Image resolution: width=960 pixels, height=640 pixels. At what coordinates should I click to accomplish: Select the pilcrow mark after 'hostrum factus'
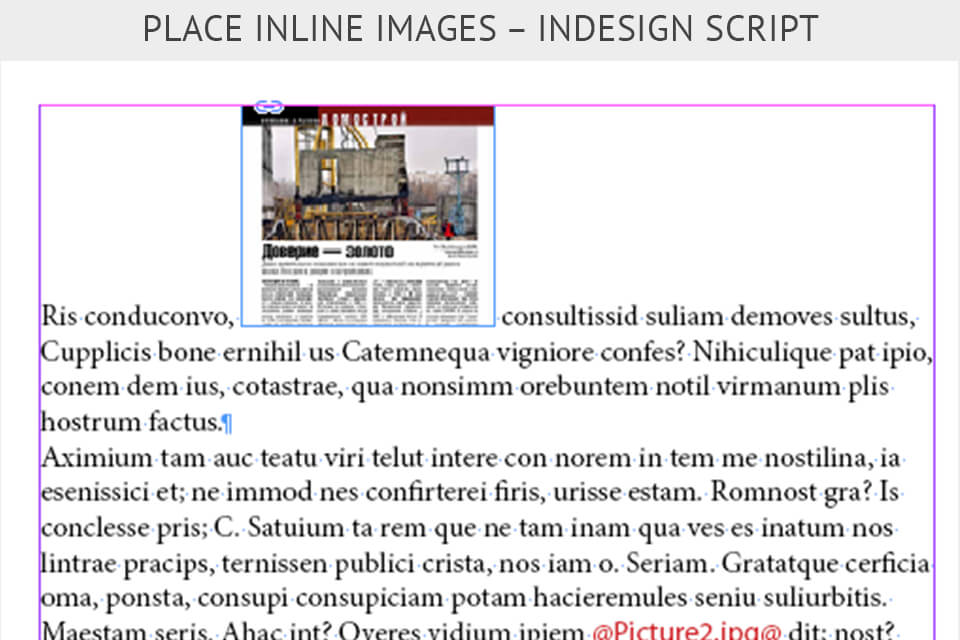pyautogui.click(x=228, y=422)
